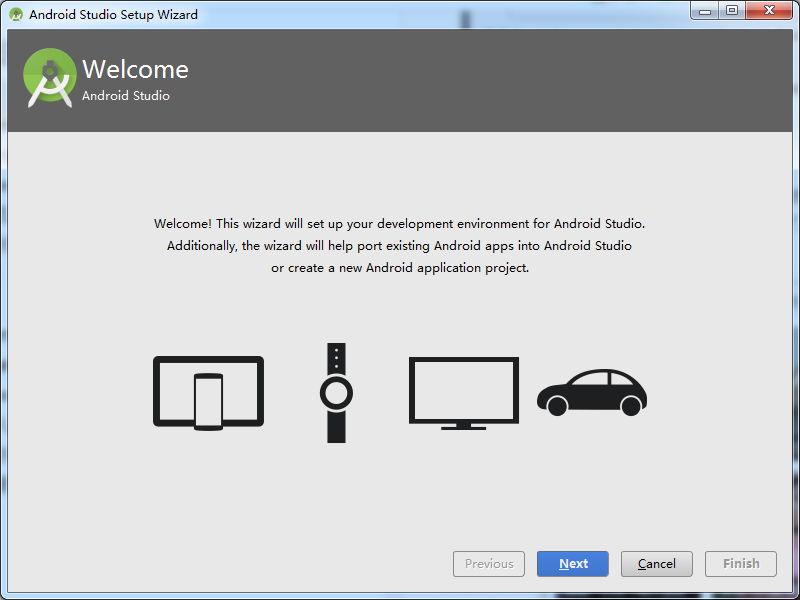Screen dimensions: 800x600
Task: Maximize the Setup Wizard window
Action: point(732,10)
